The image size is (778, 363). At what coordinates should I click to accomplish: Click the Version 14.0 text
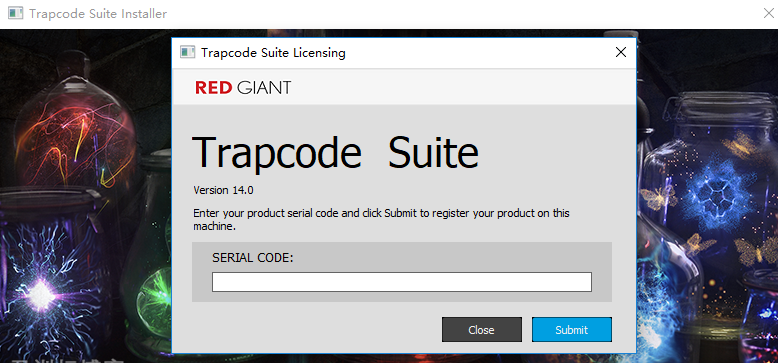tap(223, 190)
